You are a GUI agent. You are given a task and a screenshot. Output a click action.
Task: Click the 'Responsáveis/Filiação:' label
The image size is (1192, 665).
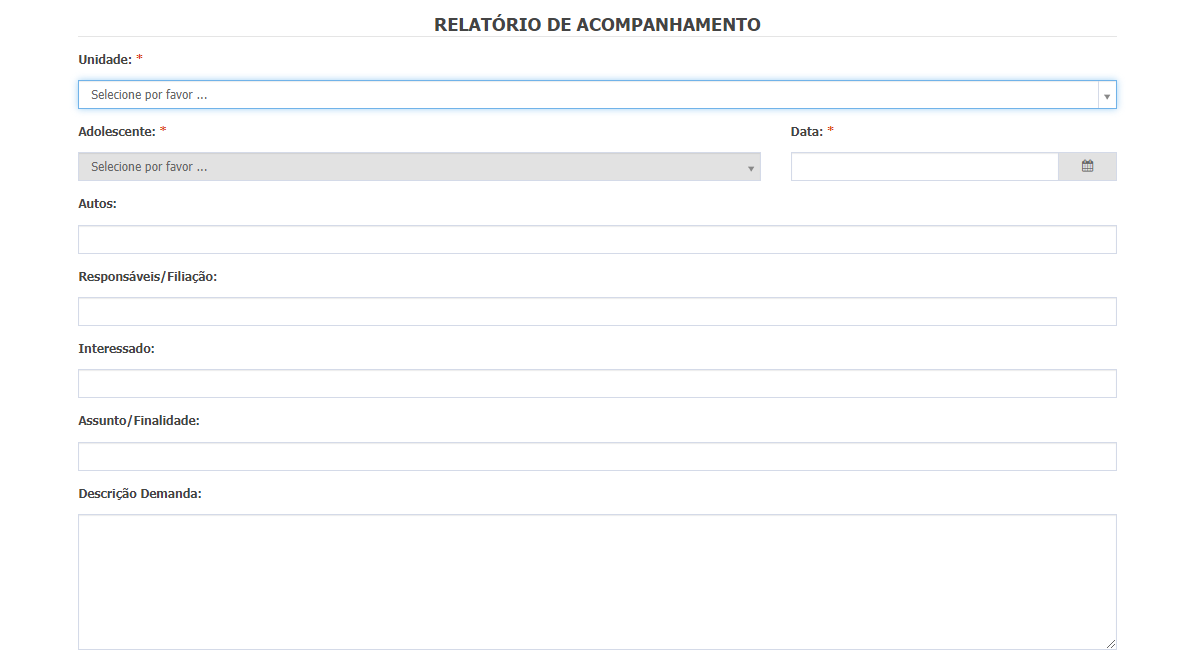147,276
